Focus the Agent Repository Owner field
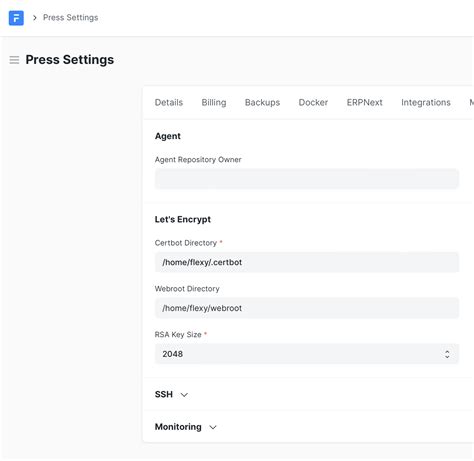 (x=307, y=179)
